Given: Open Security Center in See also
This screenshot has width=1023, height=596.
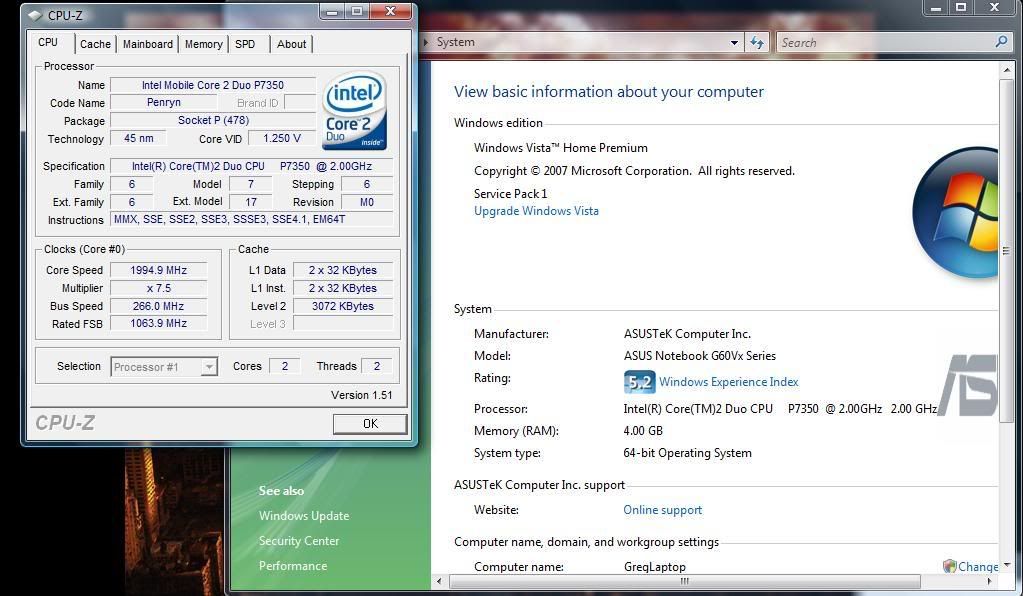Looking at the screenshot, I should coord(299,541).
